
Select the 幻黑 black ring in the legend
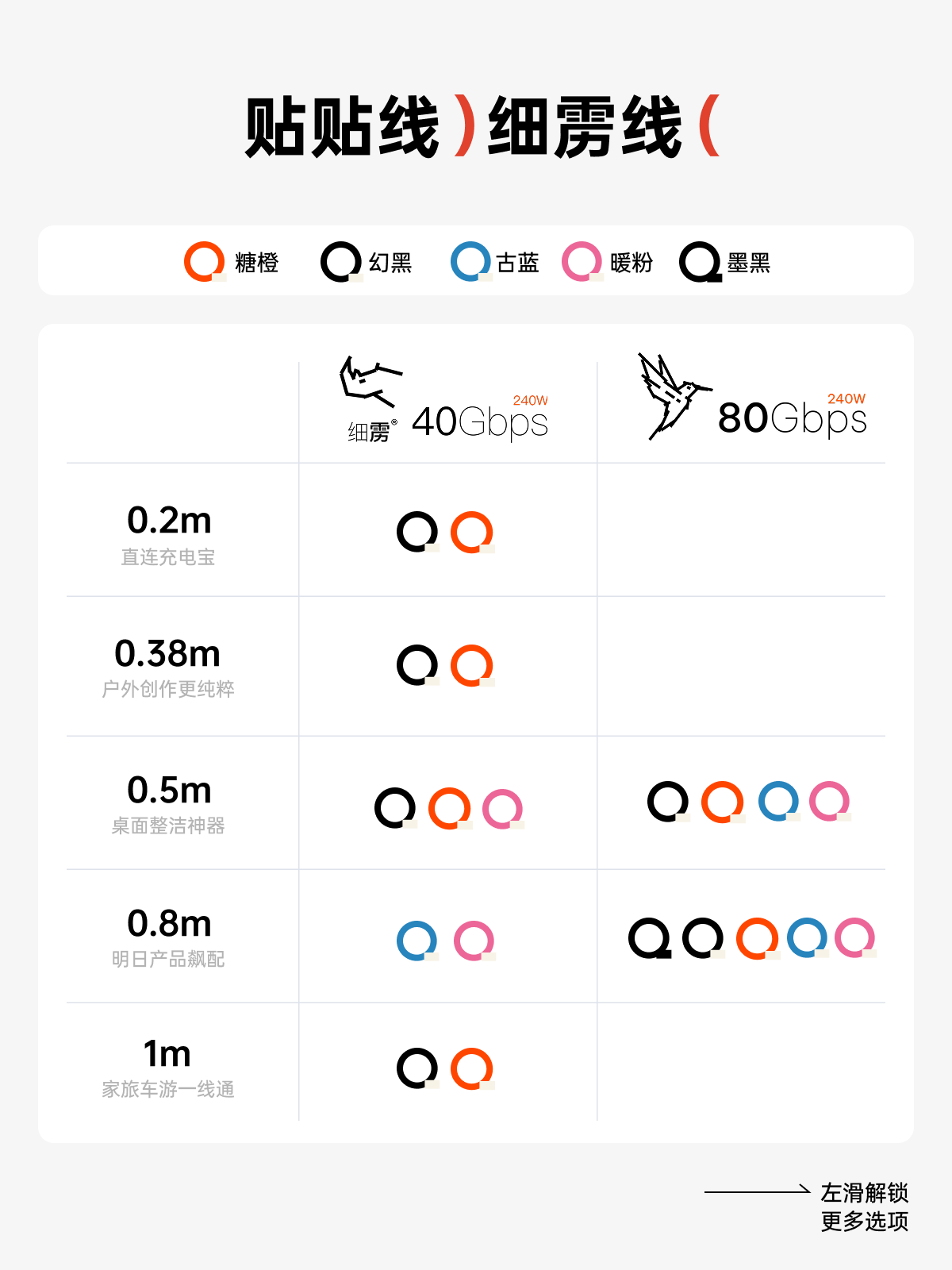click(x=341, y=262)
